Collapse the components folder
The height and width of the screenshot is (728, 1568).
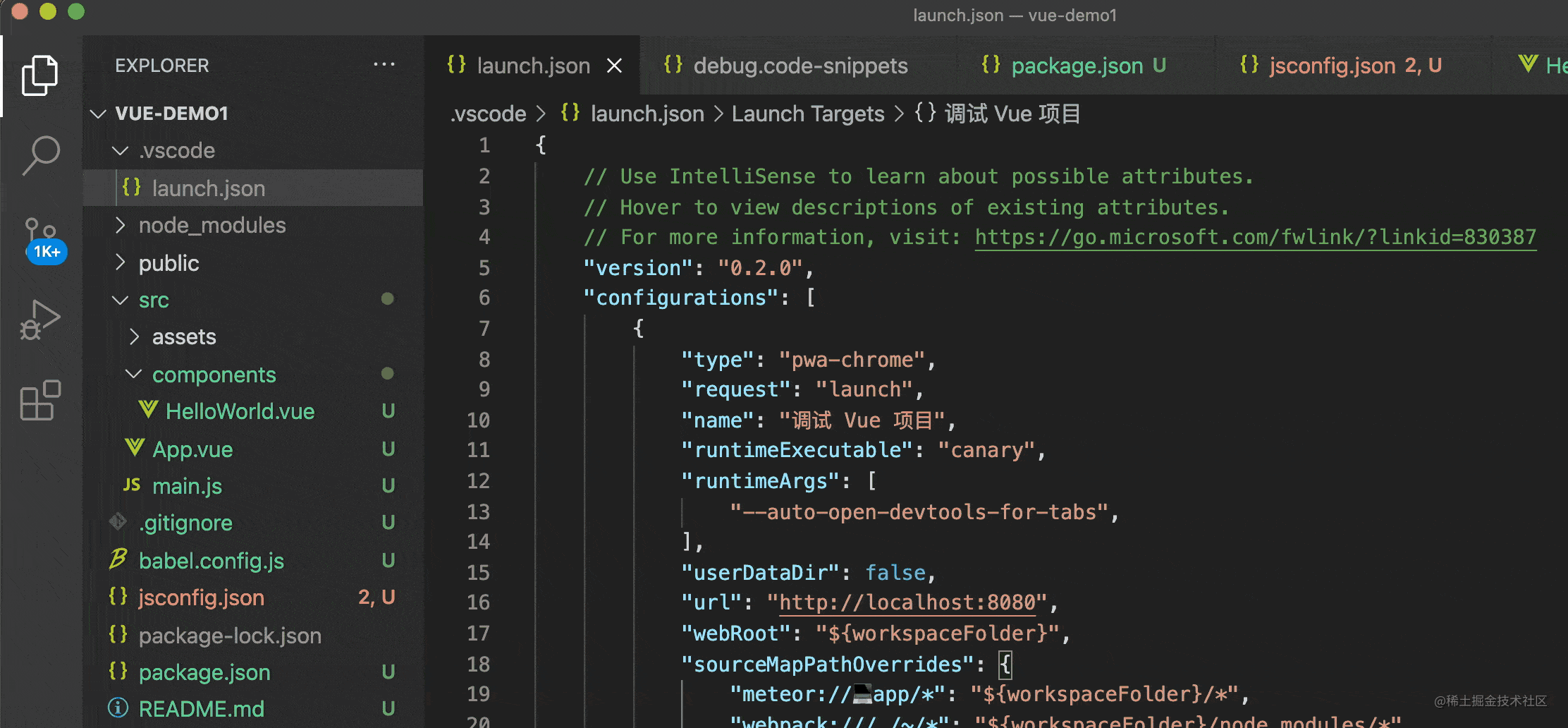point(133,374)
